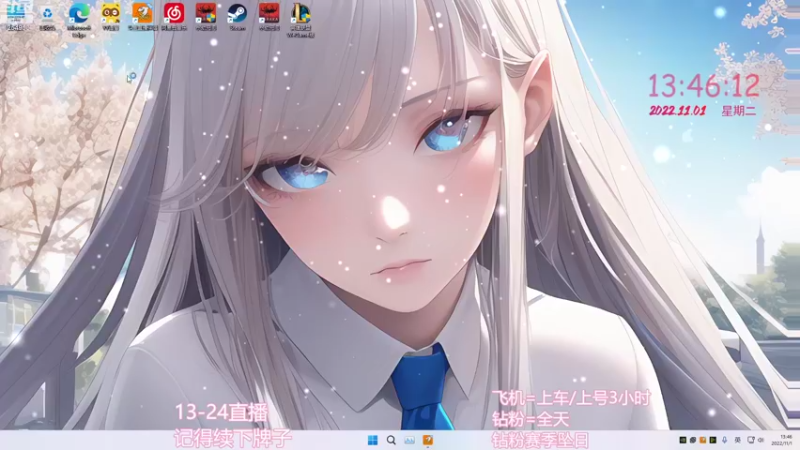The width and height of the screenshot is (800, 450).
Task: Click the orange system tray icon
Action: pyautogui.click(x=703, y=440)
